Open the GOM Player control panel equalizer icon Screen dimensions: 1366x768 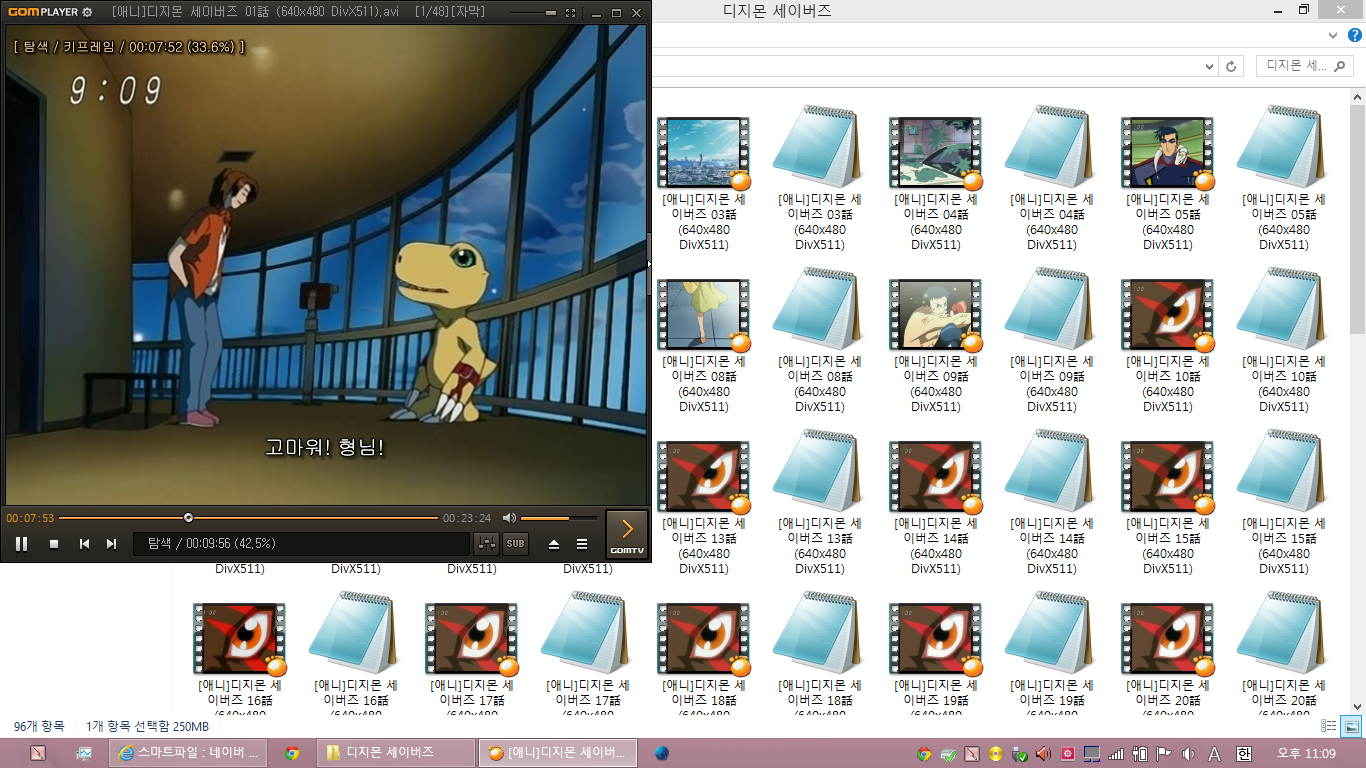(487, 544)
